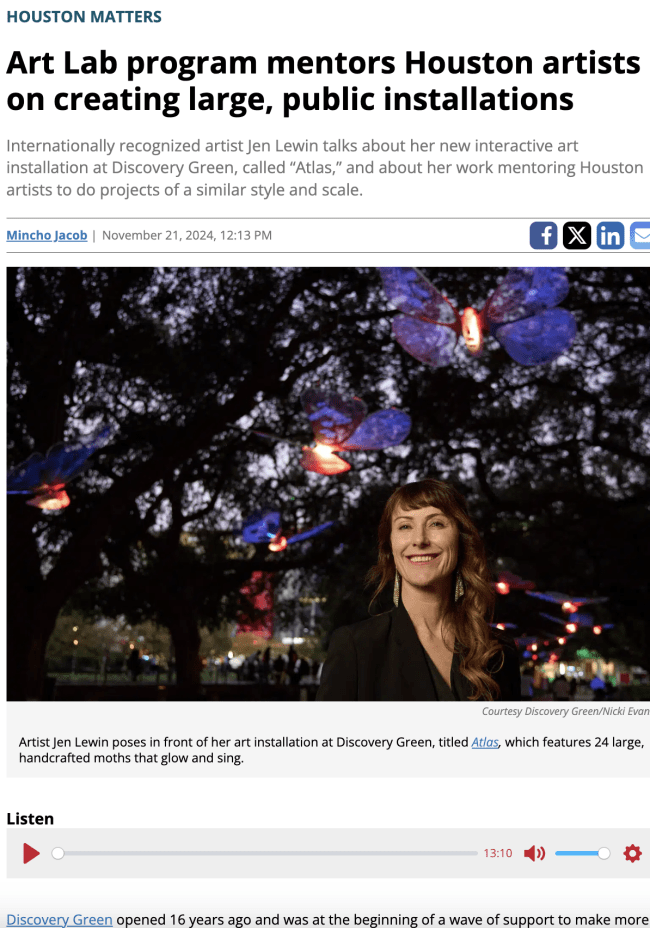Click the Listen heading
The height and width of the screenshot is (928, 650).
coord(30,819)
